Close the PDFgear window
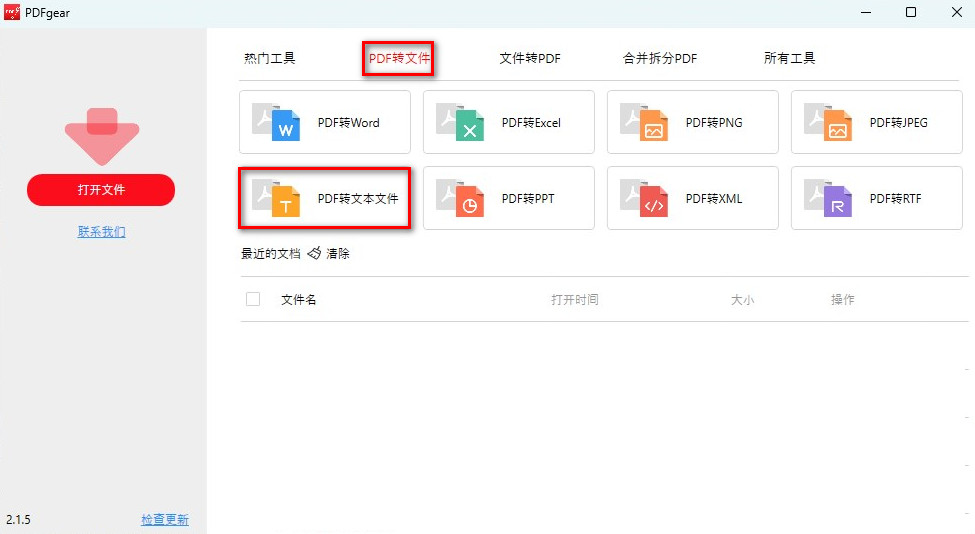The height and width of the screenshot is (534, 975). [x=957, y=12]
